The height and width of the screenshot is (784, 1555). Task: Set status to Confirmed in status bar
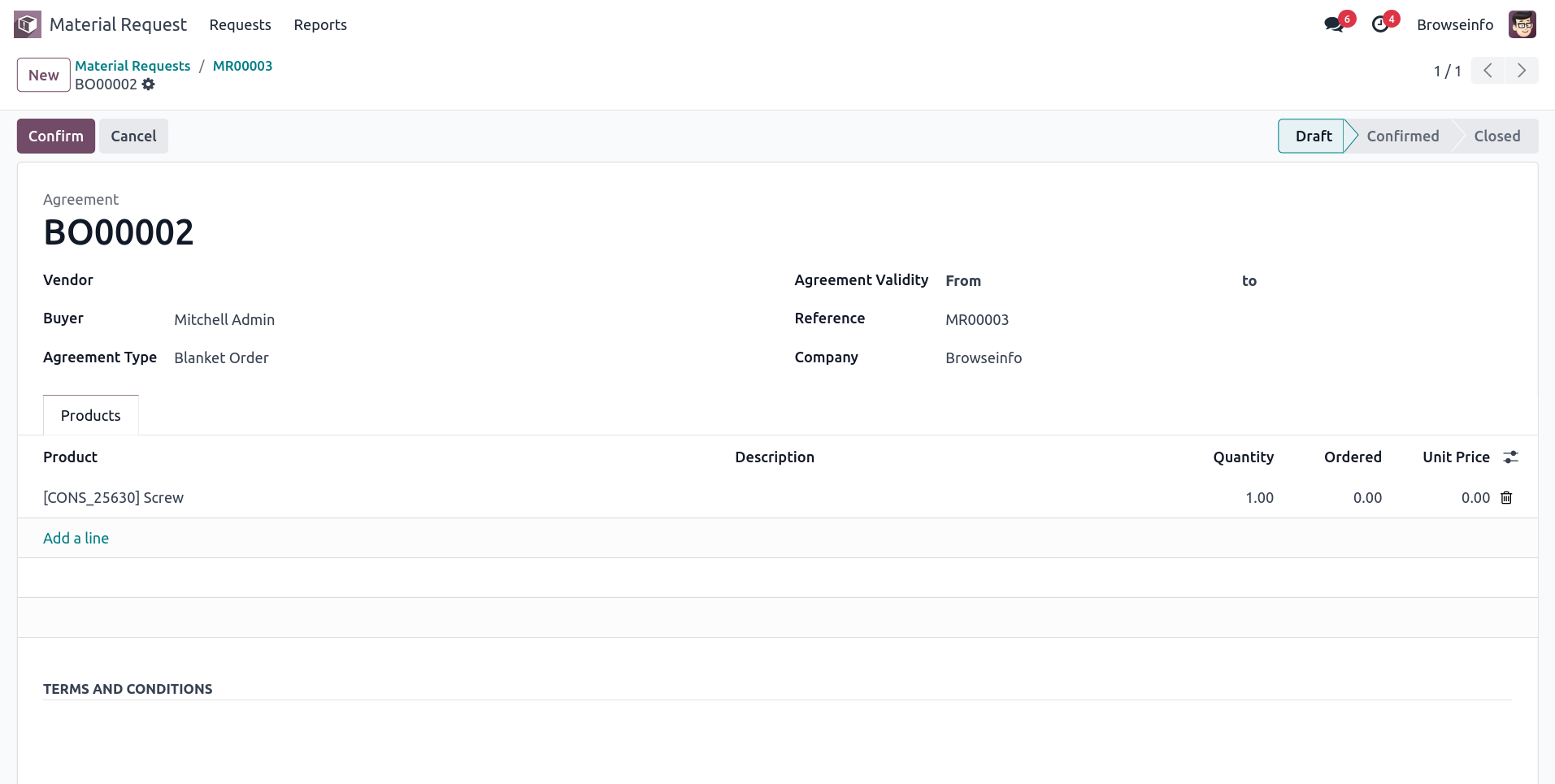[x=1402, y=136]
